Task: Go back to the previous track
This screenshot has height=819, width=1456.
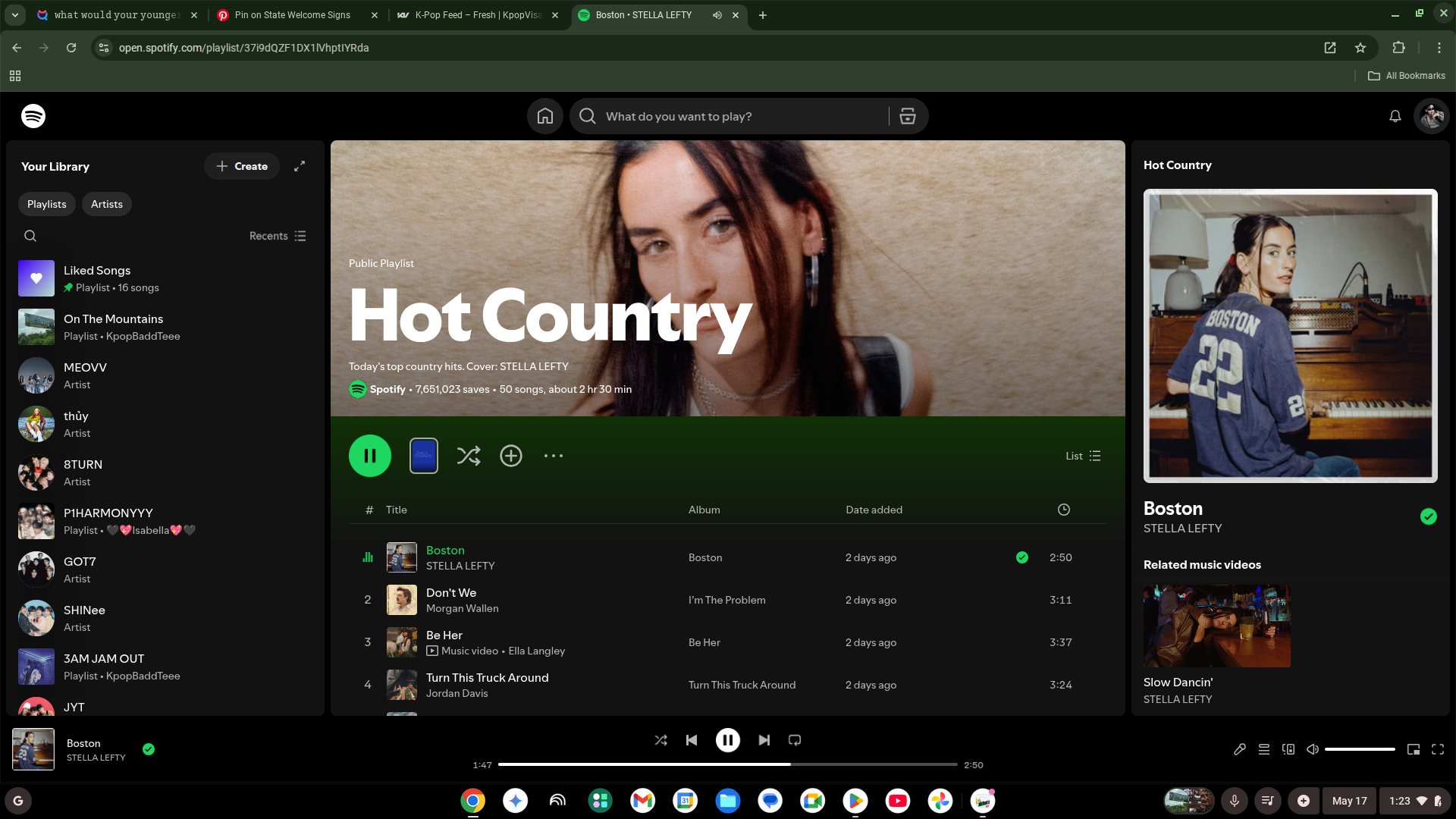Action: point(692,740)
